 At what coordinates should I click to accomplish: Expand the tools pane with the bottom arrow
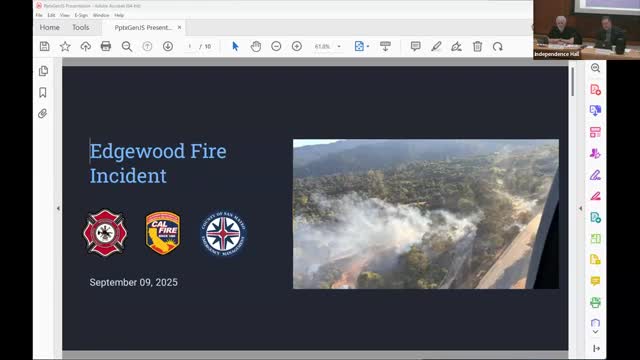click(596, 348)
